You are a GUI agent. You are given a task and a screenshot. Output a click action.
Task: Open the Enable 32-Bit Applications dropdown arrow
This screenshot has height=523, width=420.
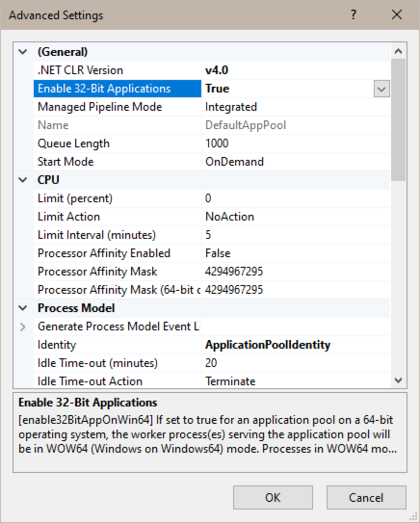click(382, 89)
